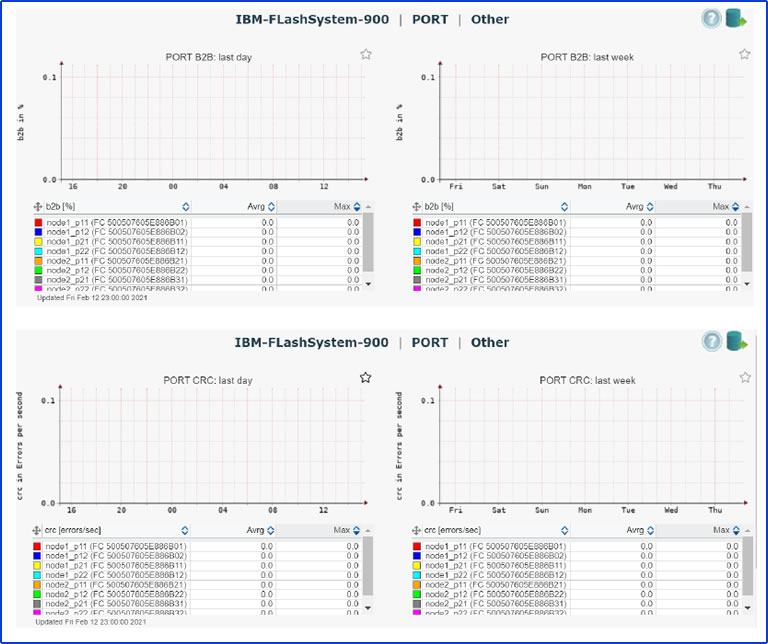Click scroll down arrow in B2B last week legend

pyautogui.click(x=747, y=284)
